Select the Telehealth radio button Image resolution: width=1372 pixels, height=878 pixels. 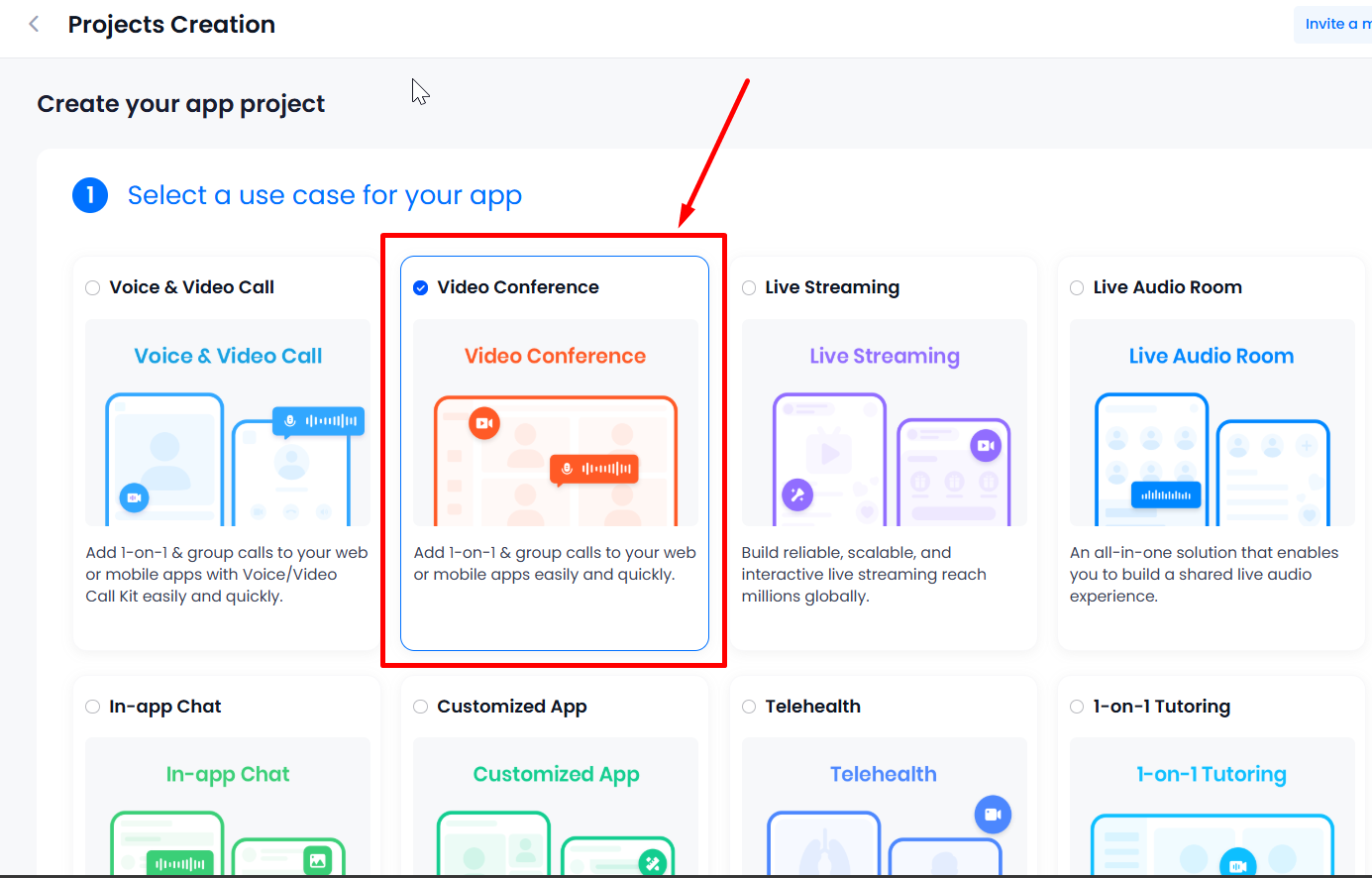click(749, 707)
